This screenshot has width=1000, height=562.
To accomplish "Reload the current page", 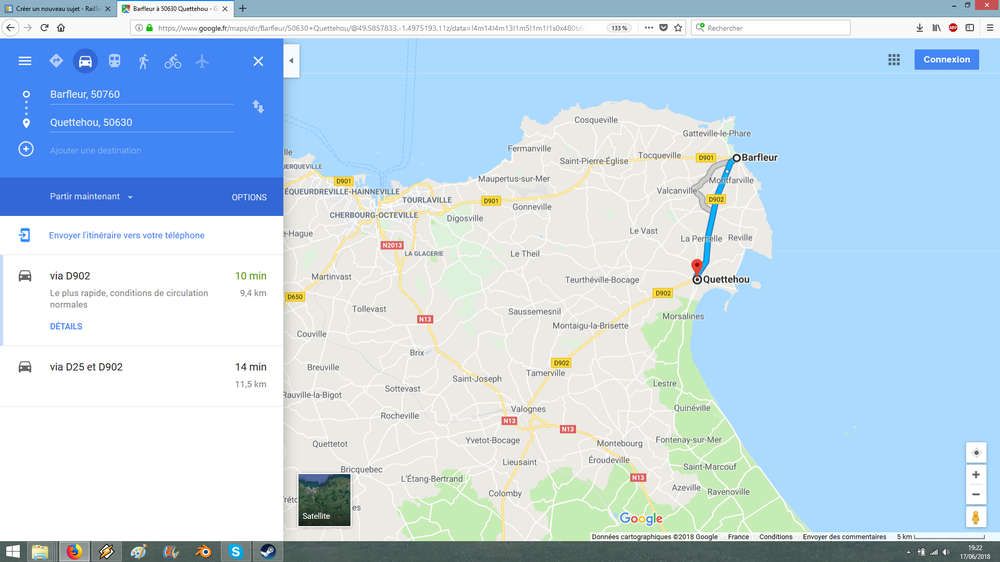I will click(45, 27).
